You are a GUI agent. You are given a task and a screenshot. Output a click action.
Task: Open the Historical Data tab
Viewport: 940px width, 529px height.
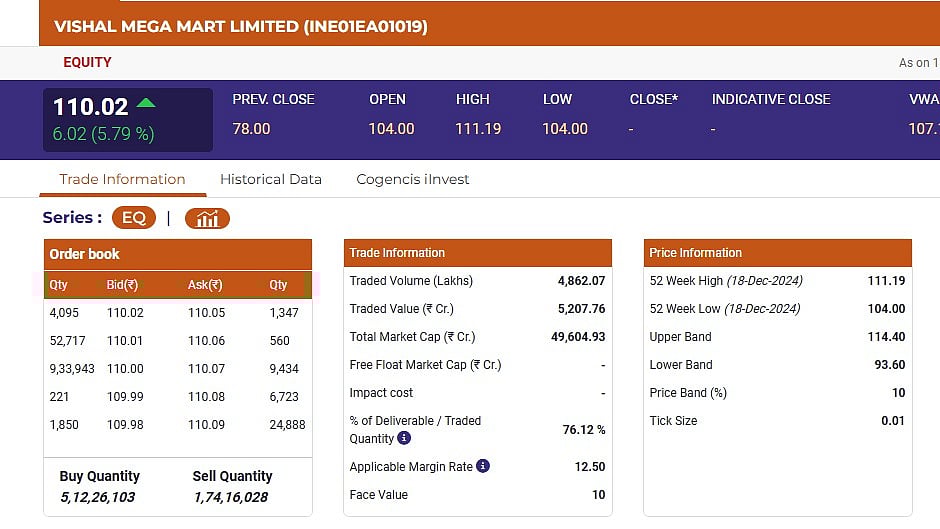[271, 179]
